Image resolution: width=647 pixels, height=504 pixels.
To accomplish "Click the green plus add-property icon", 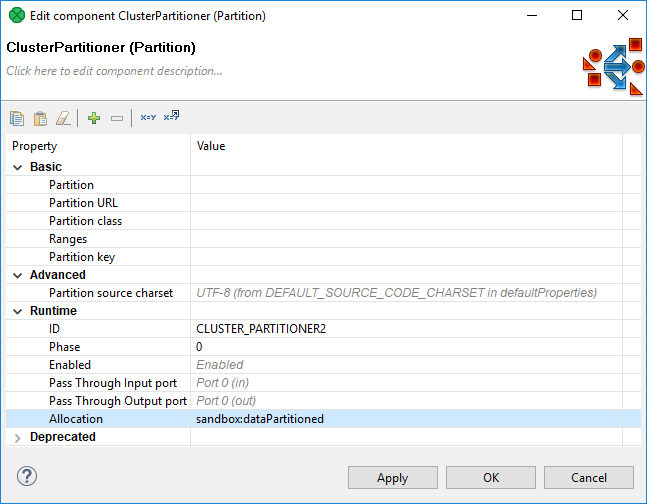I will click(x=94, y=118).
